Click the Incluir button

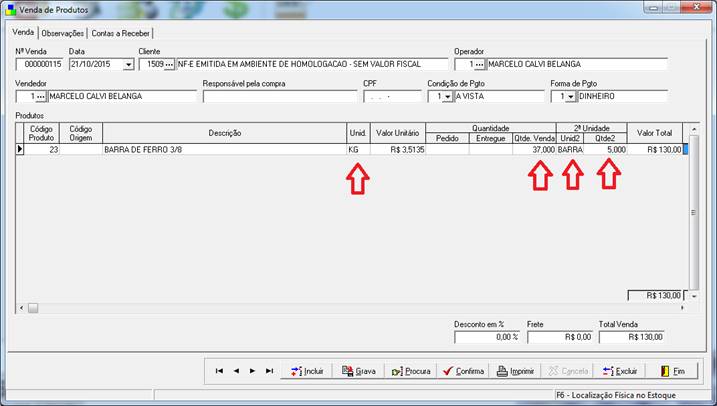point(307,371)
